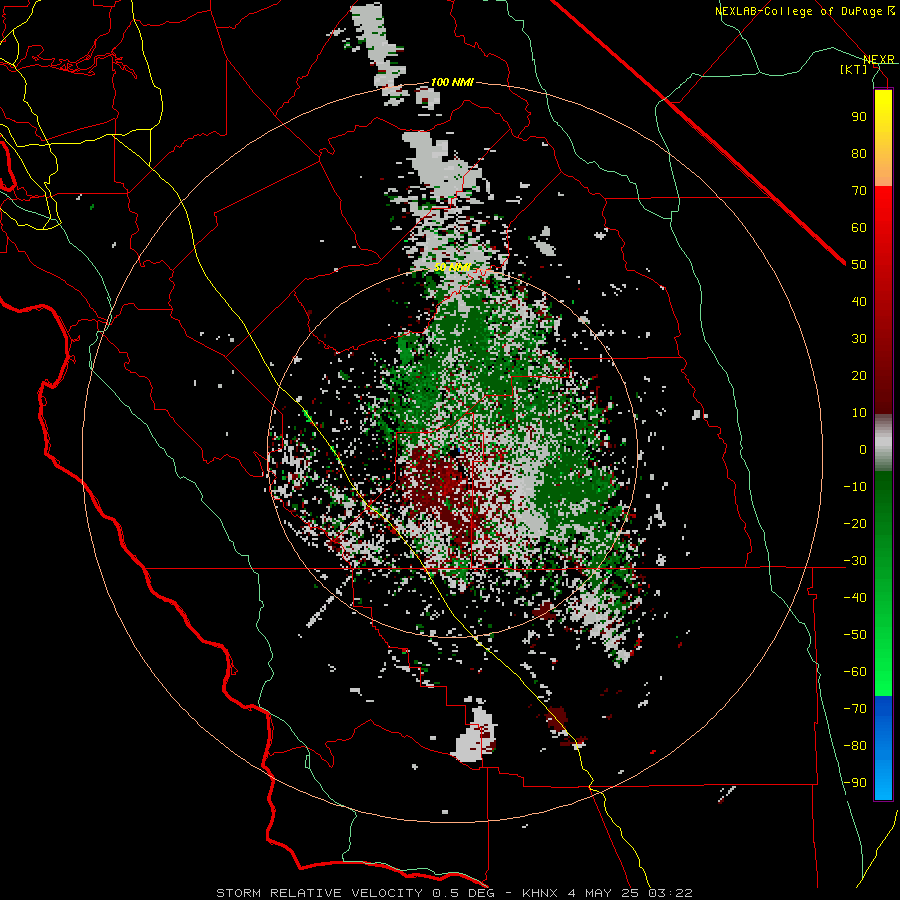Click the -20 value on velocity scale
This screenshot has height=900, width=900.
(855, 524)
